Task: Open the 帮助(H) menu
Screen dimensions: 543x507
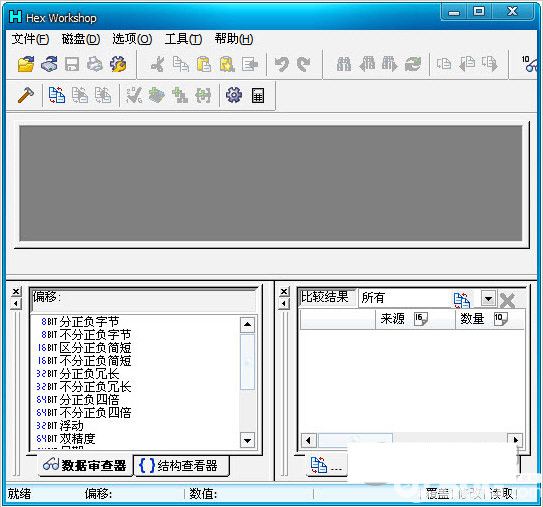Action: coord(234,39)
